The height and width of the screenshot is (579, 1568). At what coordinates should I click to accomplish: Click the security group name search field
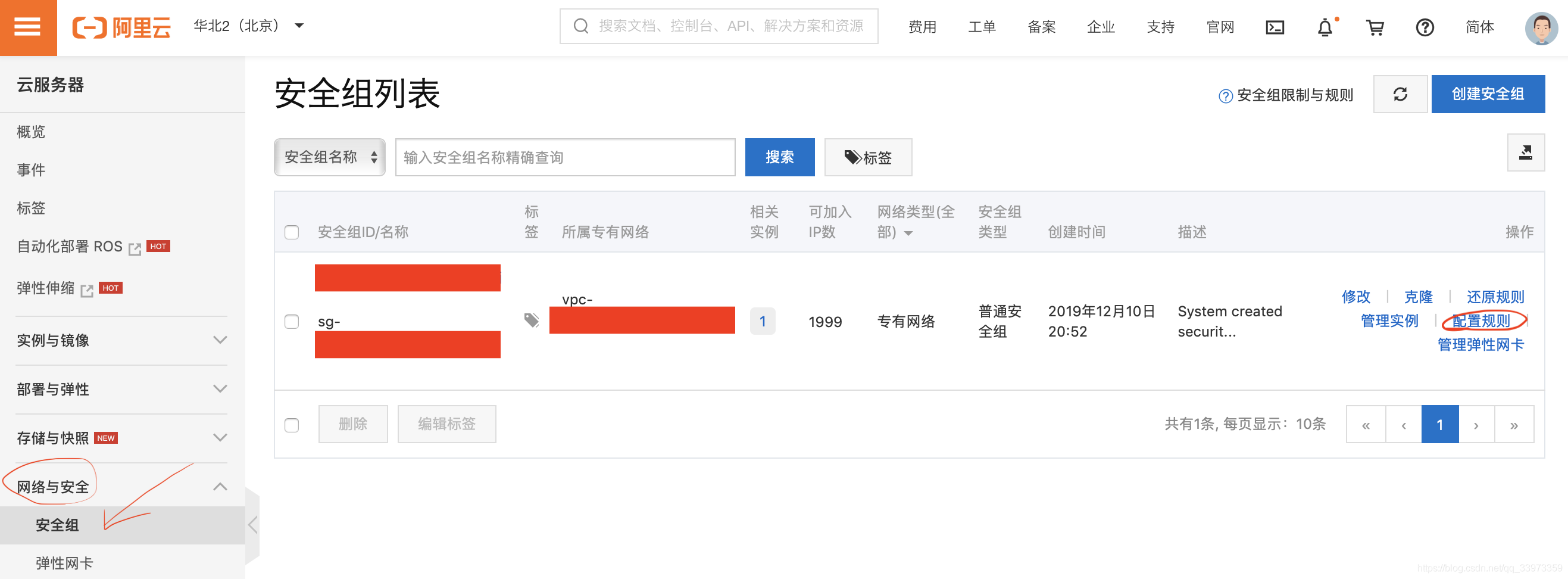click(565, 157)
